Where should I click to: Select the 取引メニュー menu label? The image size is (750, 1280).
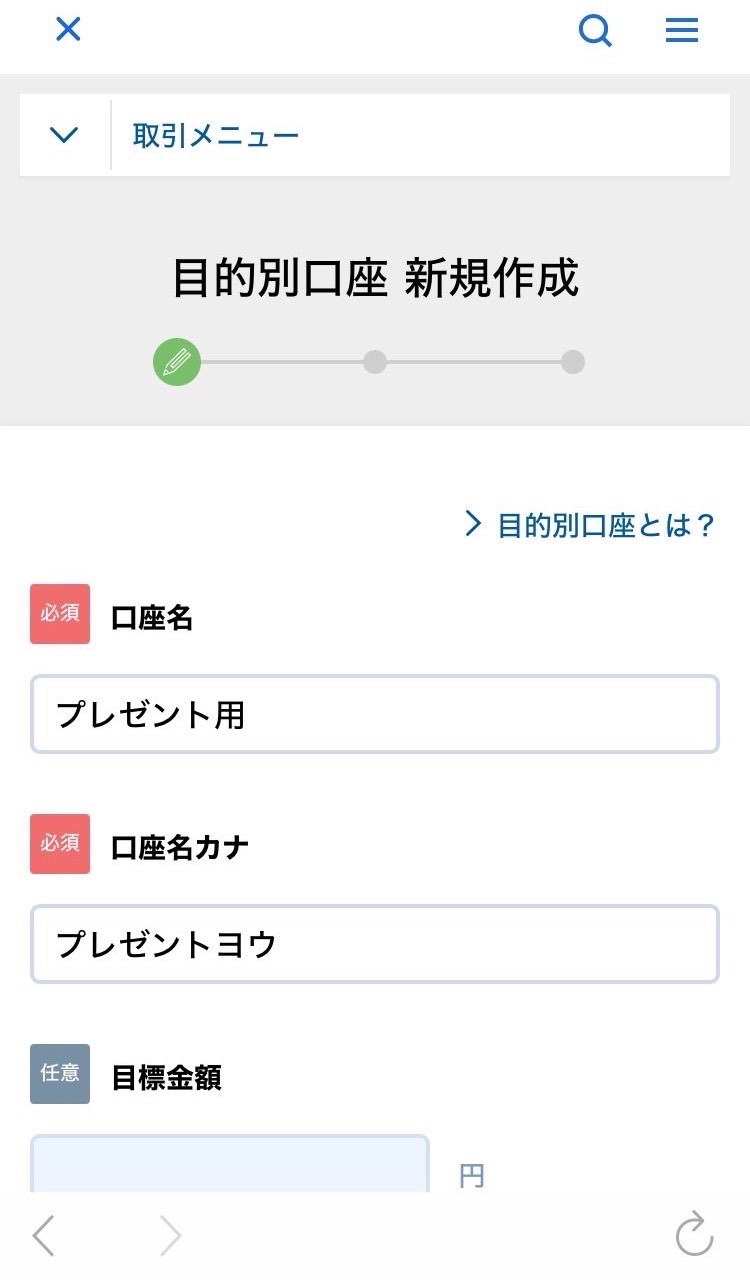tap(216, 136)
